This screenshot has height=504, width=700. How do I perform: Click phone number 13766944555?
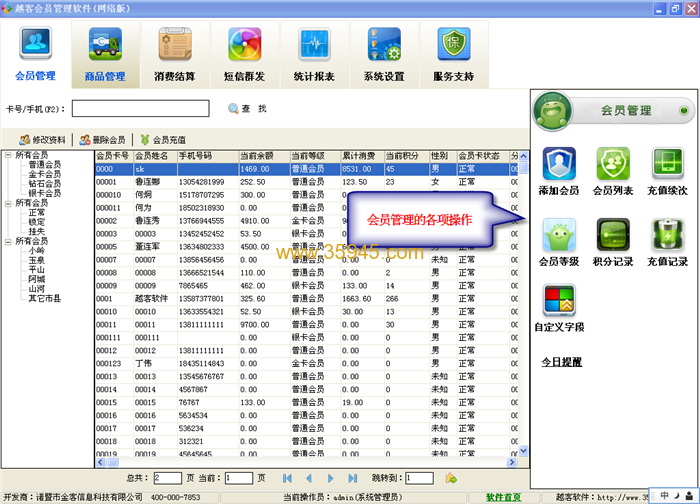coord(201,221)
